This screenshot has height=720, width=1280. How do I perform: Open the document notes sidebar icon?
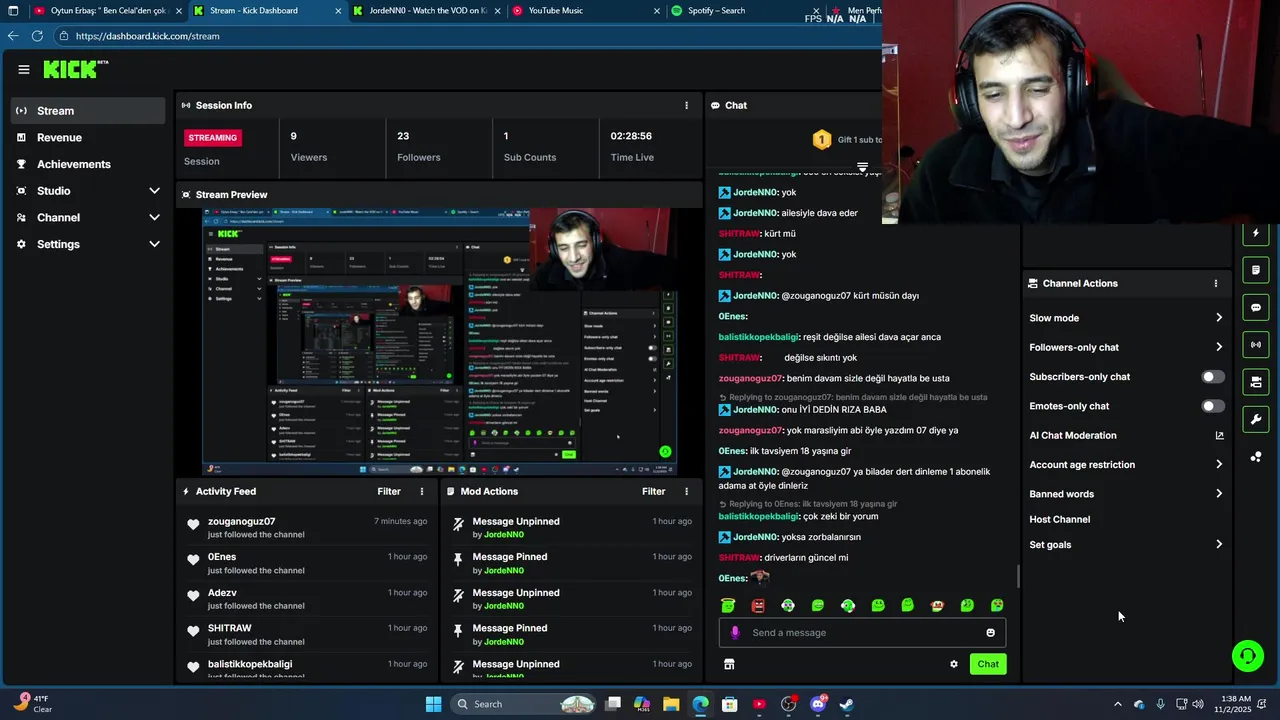(x=1256, y=270)
